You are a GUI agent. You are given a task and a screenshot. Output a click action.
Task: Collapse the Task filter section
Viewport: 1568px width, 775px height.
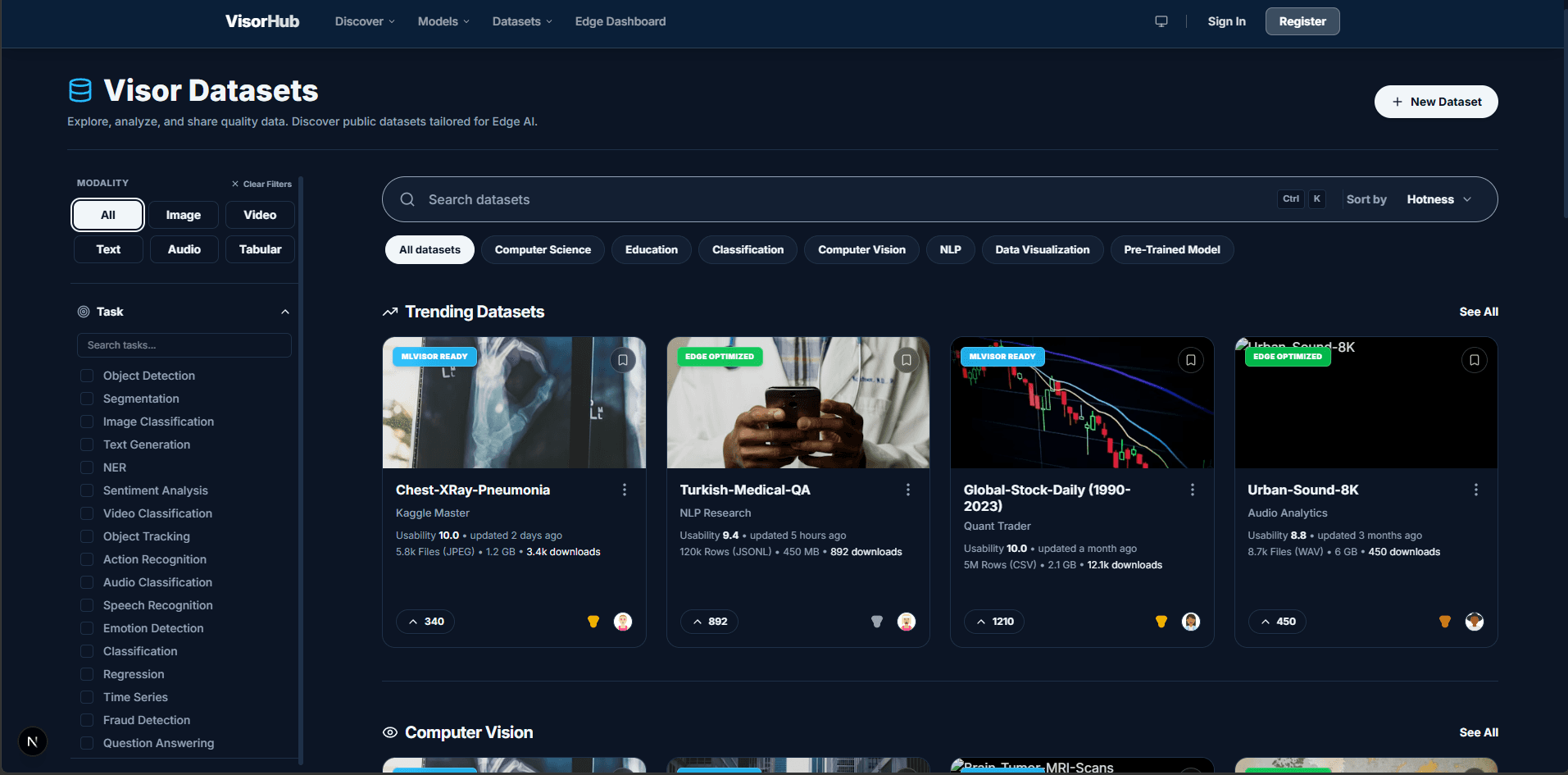tap(285, 312)
